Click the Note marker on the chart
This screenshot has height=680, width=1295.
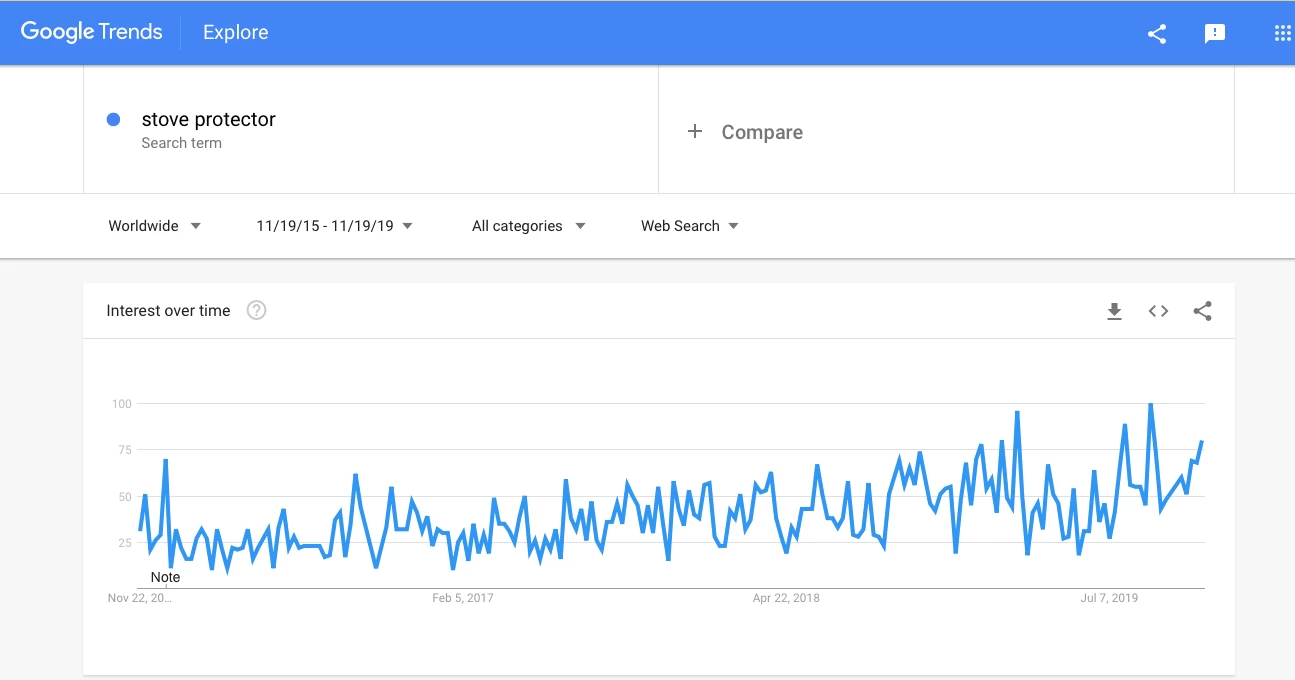(x=165, y=577)
